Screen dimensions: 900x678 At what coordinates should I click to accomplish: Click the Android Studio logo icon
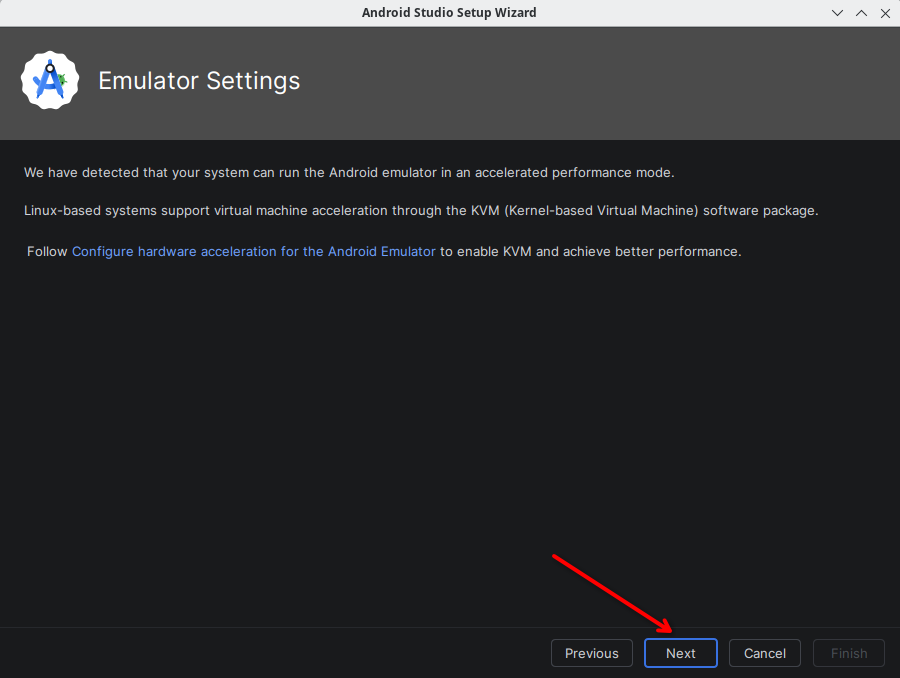(x=50, y=80)
